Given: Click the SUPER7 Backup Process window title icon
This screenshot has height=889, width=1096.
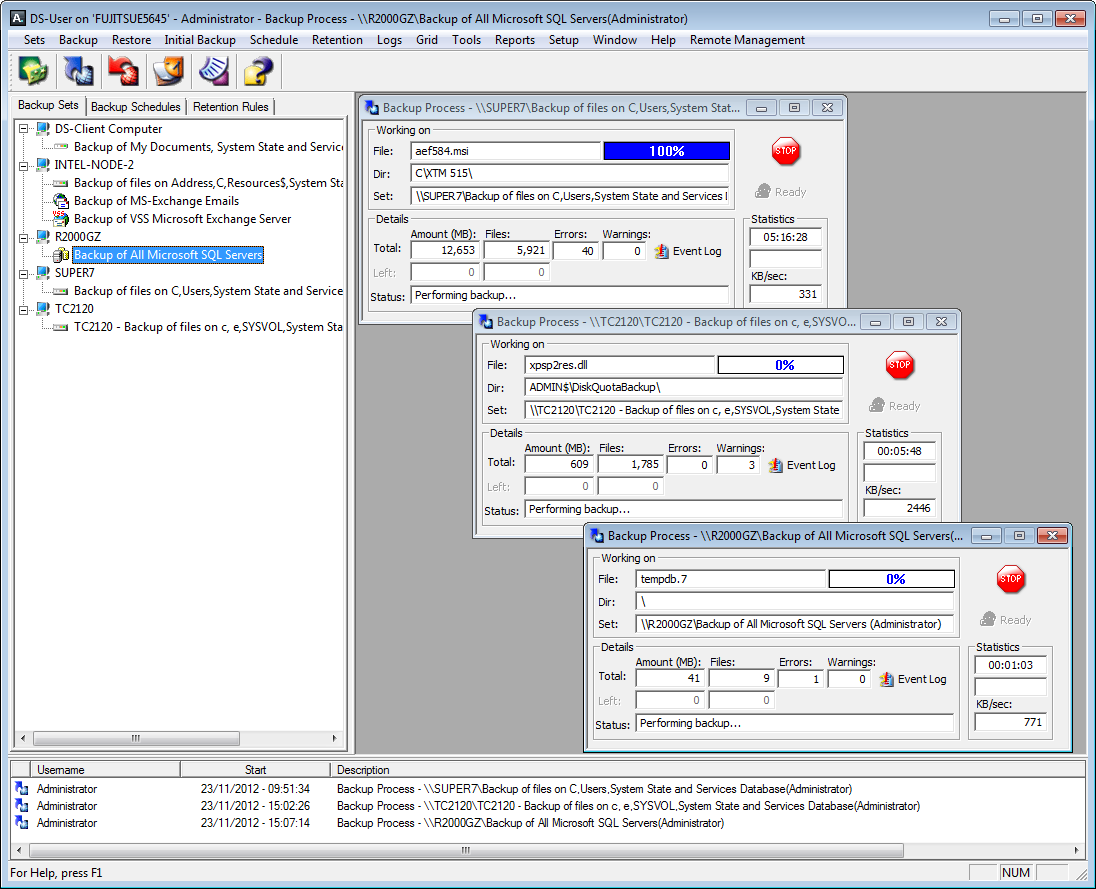Looking at the screenshot, I should click(373, 108).
